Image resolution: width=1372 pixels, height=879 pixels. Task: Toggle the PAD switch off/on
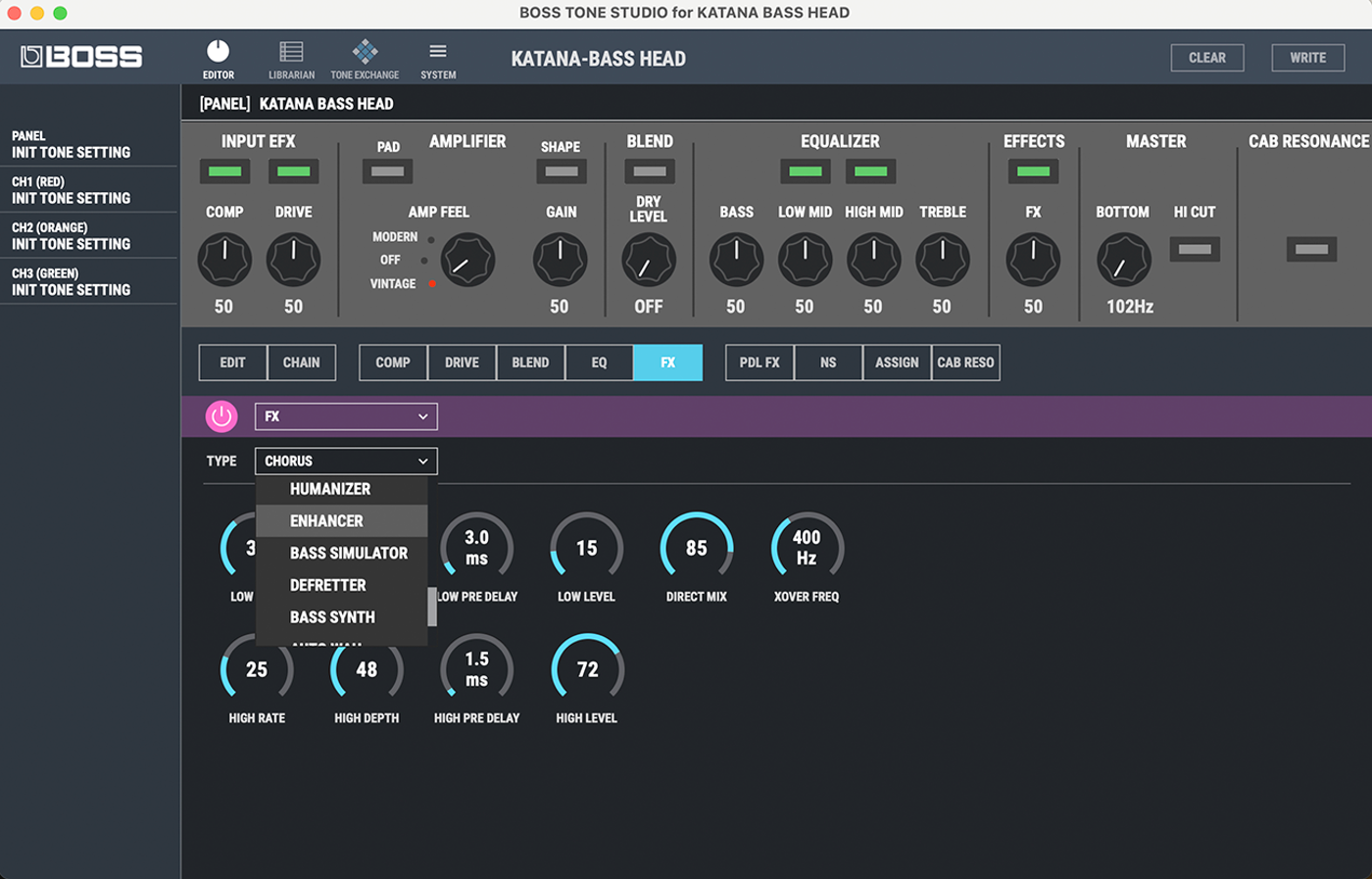(388, 171)
